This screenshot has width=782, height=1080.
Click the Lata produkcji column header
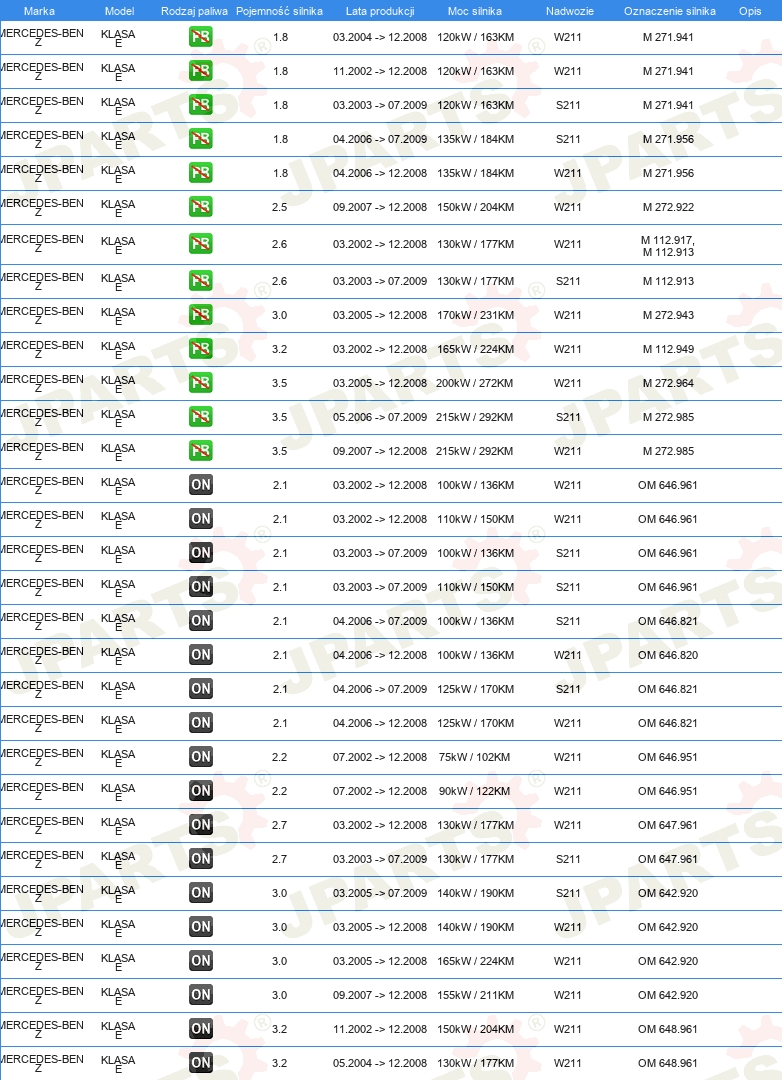coord(380,11)
